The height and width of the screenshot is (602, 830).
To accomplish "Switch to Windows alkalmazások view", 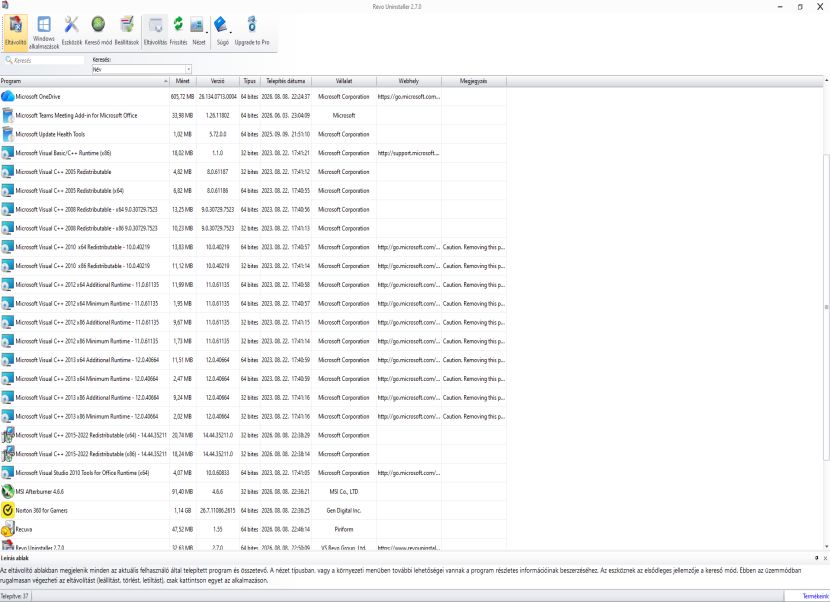I will point(44,32).
